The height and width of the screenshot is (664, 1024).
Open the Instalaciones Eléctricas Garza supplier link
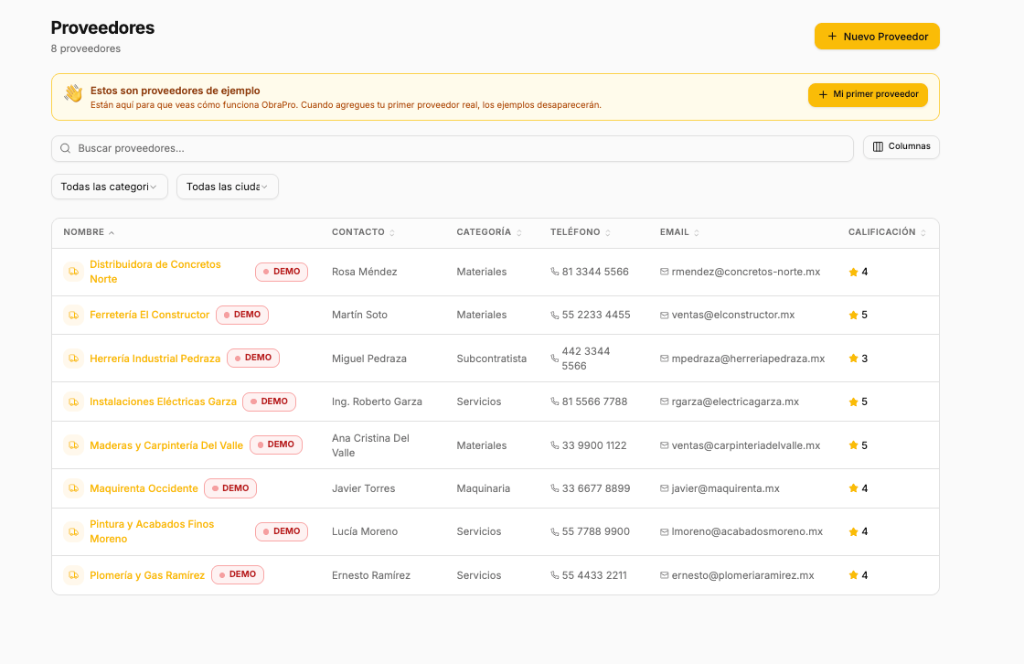pos(163,402)
